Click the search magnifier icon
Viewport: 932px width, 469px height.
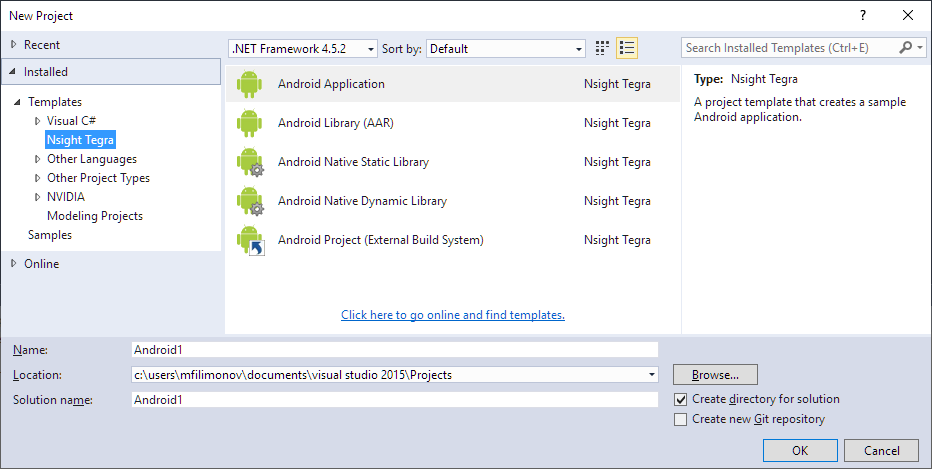click(x=905, y=48)
